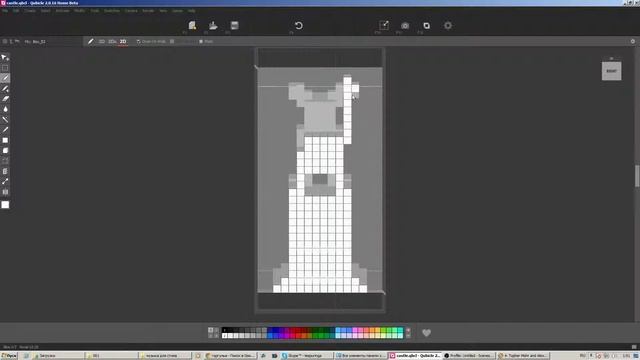Select the active 2D drawing mode
The image size is (640, 360).
[x=123, y=41]
